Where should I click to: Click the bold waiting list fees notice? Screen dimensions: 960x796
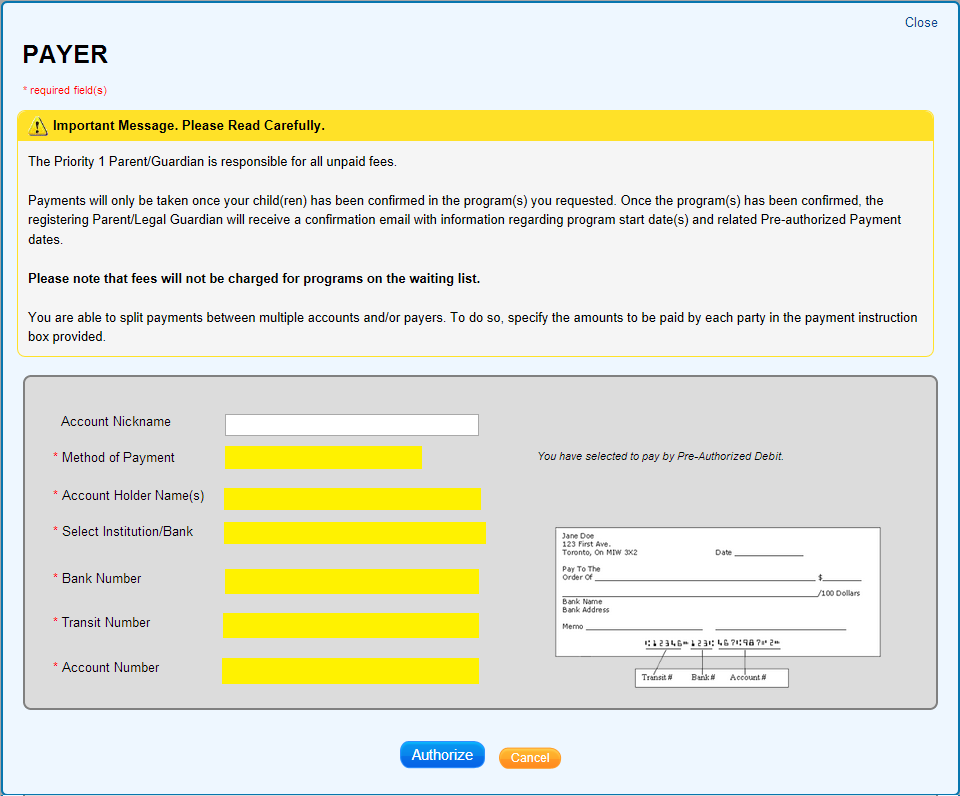point(254,279)
